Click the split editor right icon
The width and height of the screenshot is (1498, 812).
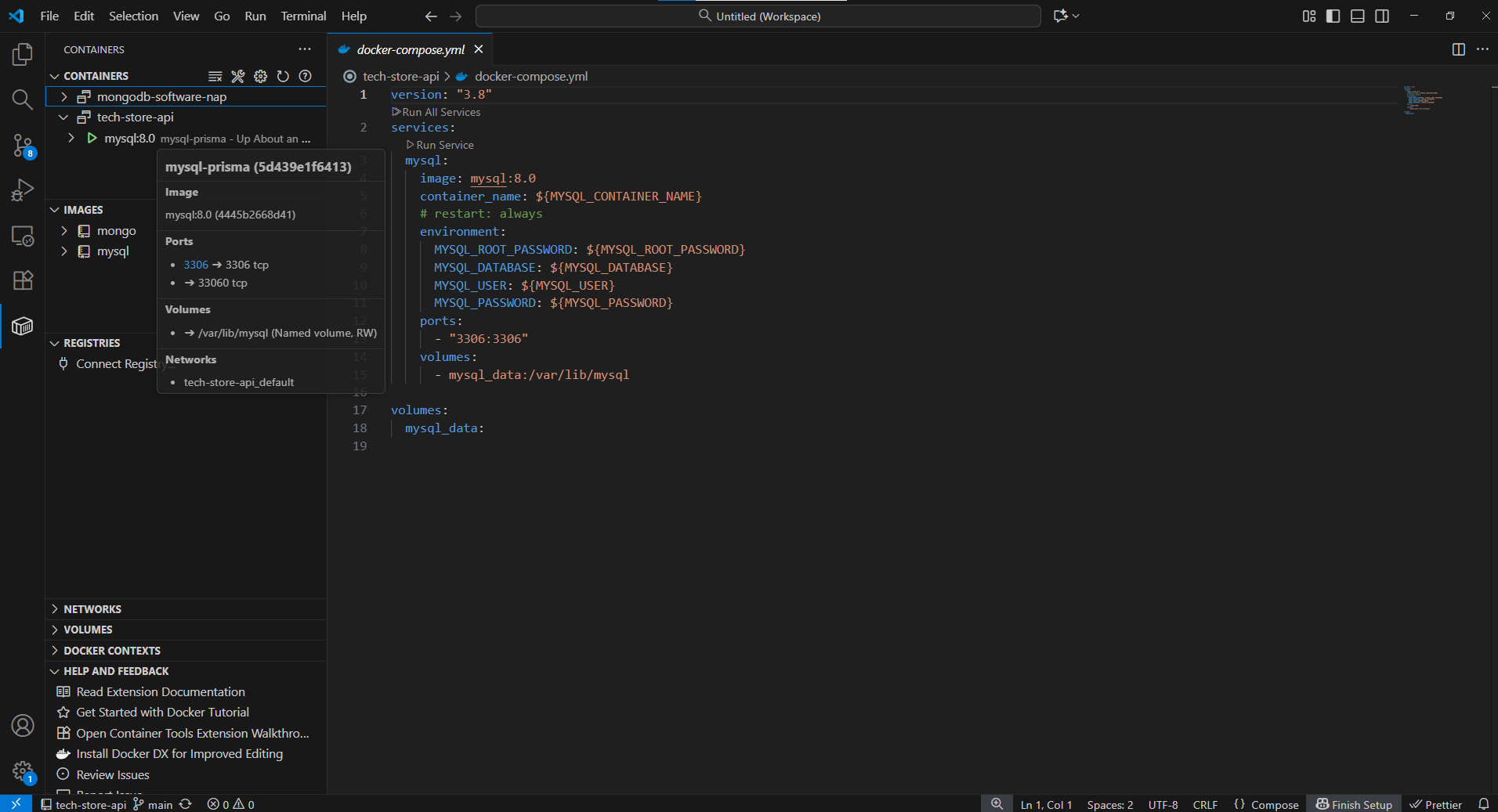[1458, 49]
